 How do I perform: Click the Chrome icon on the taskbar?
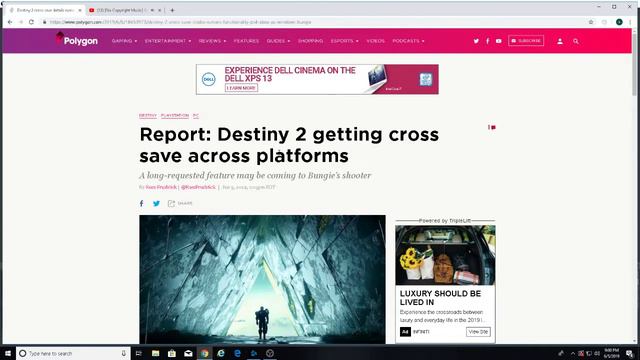click(x=204, y=353)
